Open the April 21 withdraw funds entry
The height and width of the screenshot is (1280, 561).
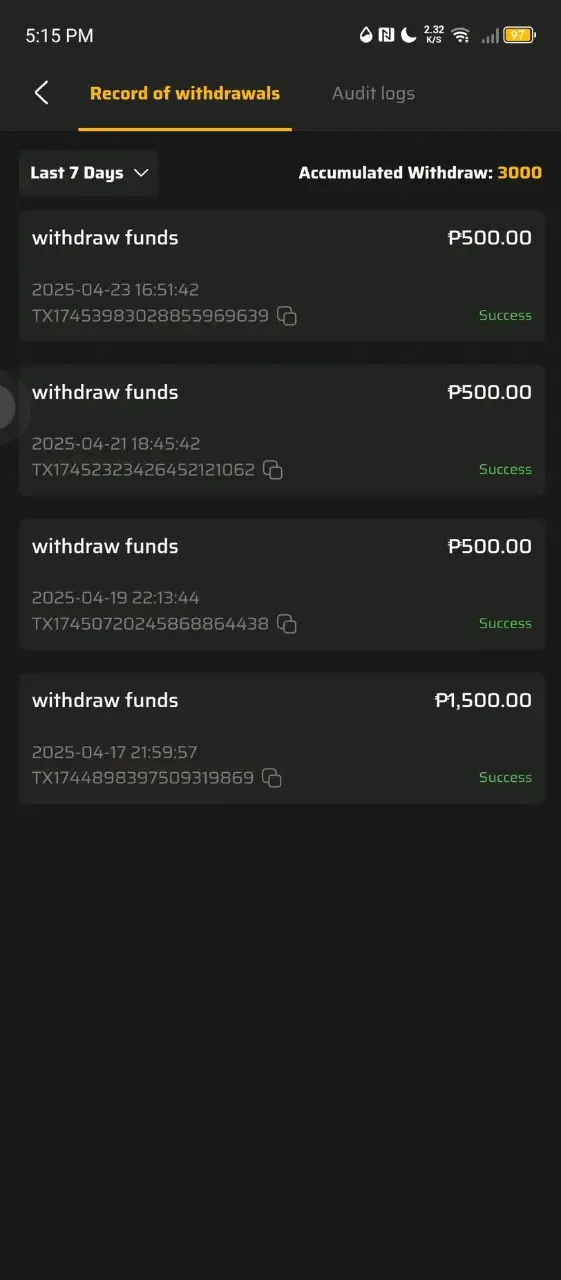click(x=282, y=430)
